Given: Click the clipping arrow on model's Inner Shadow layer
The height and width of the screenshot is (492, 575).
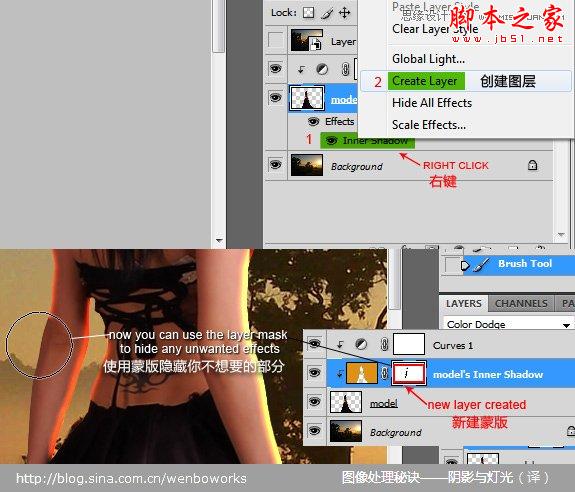Looking at the screenshot, I should [340, 374].
